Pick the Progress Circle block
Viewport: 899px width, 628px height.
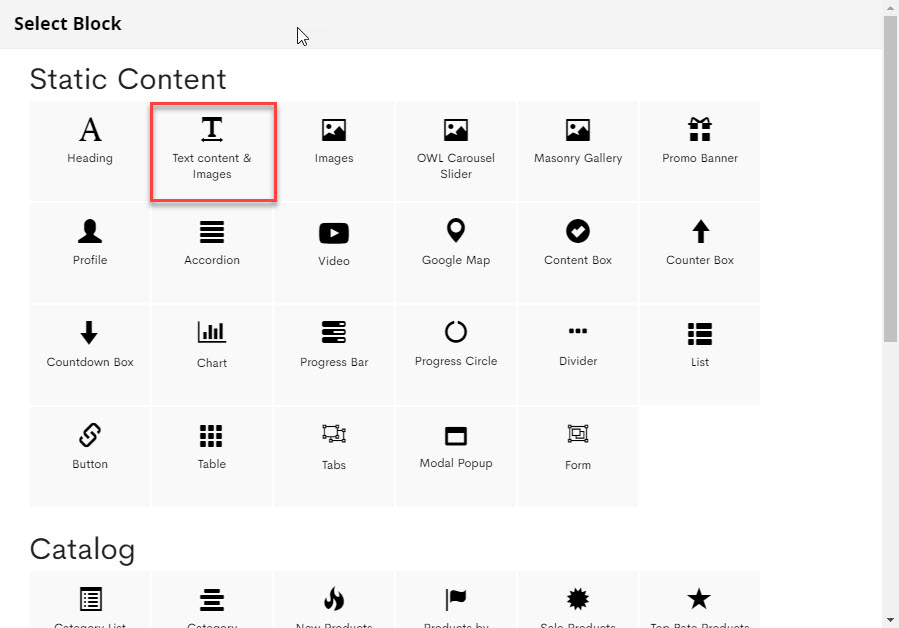[x=456, y=355]
